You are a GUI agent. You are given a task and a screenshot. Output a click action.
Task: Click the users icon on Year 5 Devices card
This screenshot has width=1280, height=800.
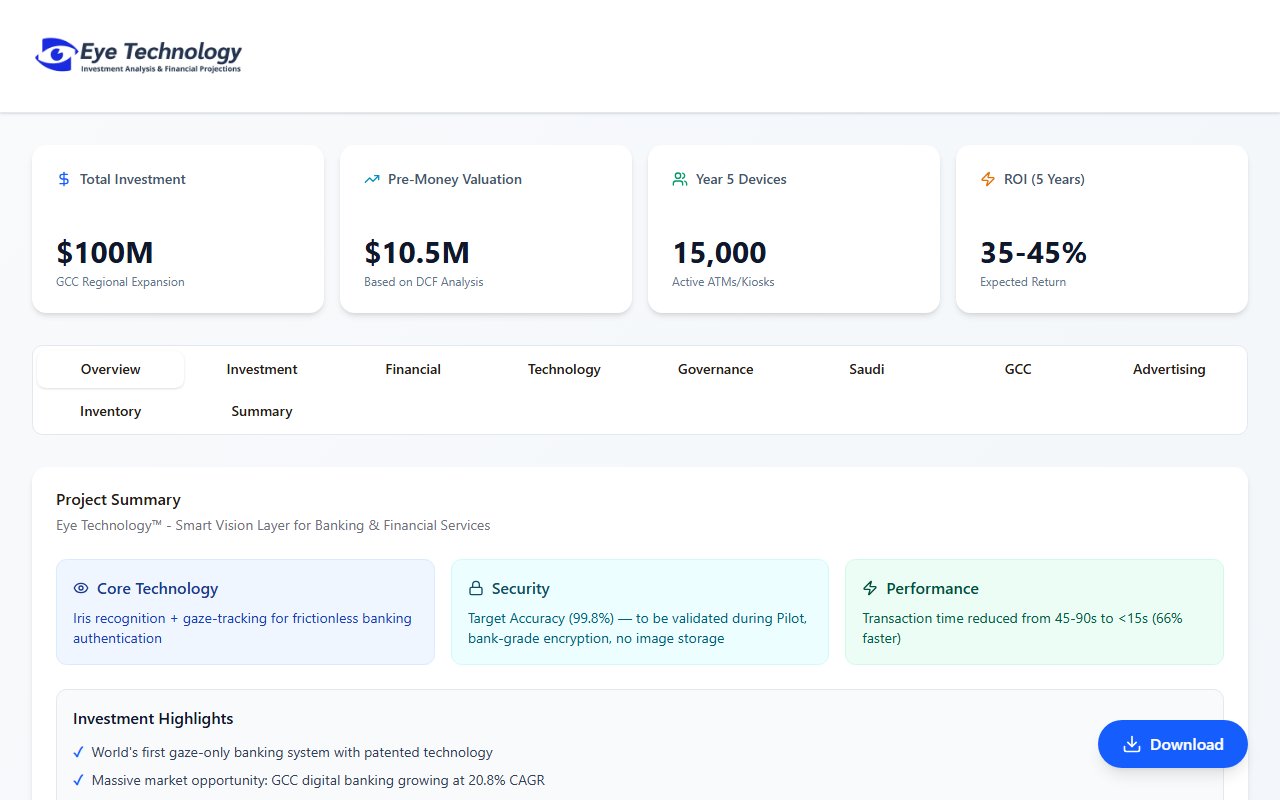tap(679, 179)
